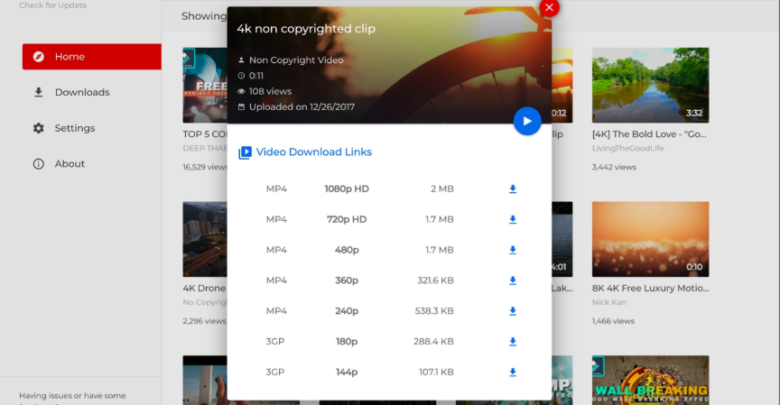Image resolution: width=780 pixels, height=405 pixels.
Task: Click the Video Download Links heading
Action: 314,152
